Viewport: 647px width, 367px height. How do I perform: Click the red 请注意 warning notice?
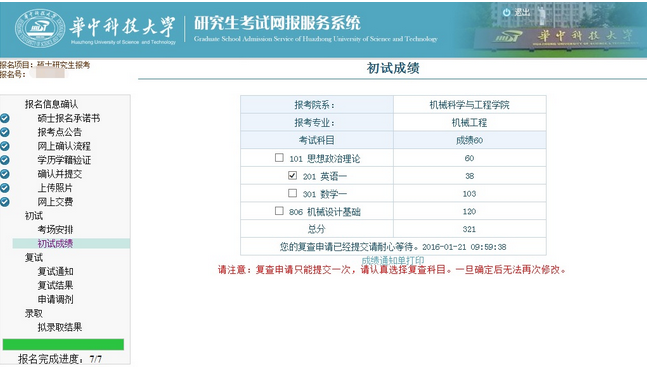click(x=392, y=270)
